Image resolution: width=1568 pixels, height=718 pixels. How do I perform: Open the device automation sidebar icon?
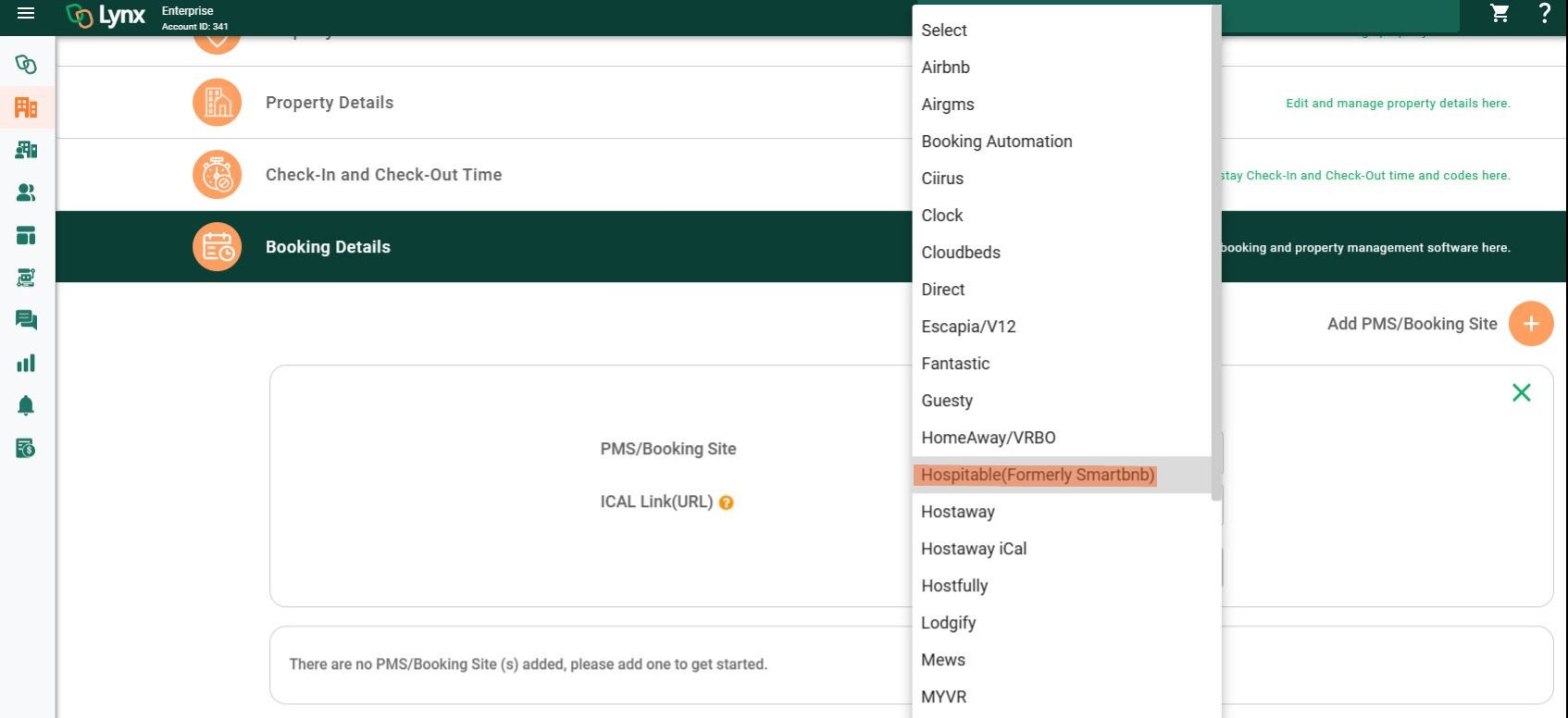[26, 278]
